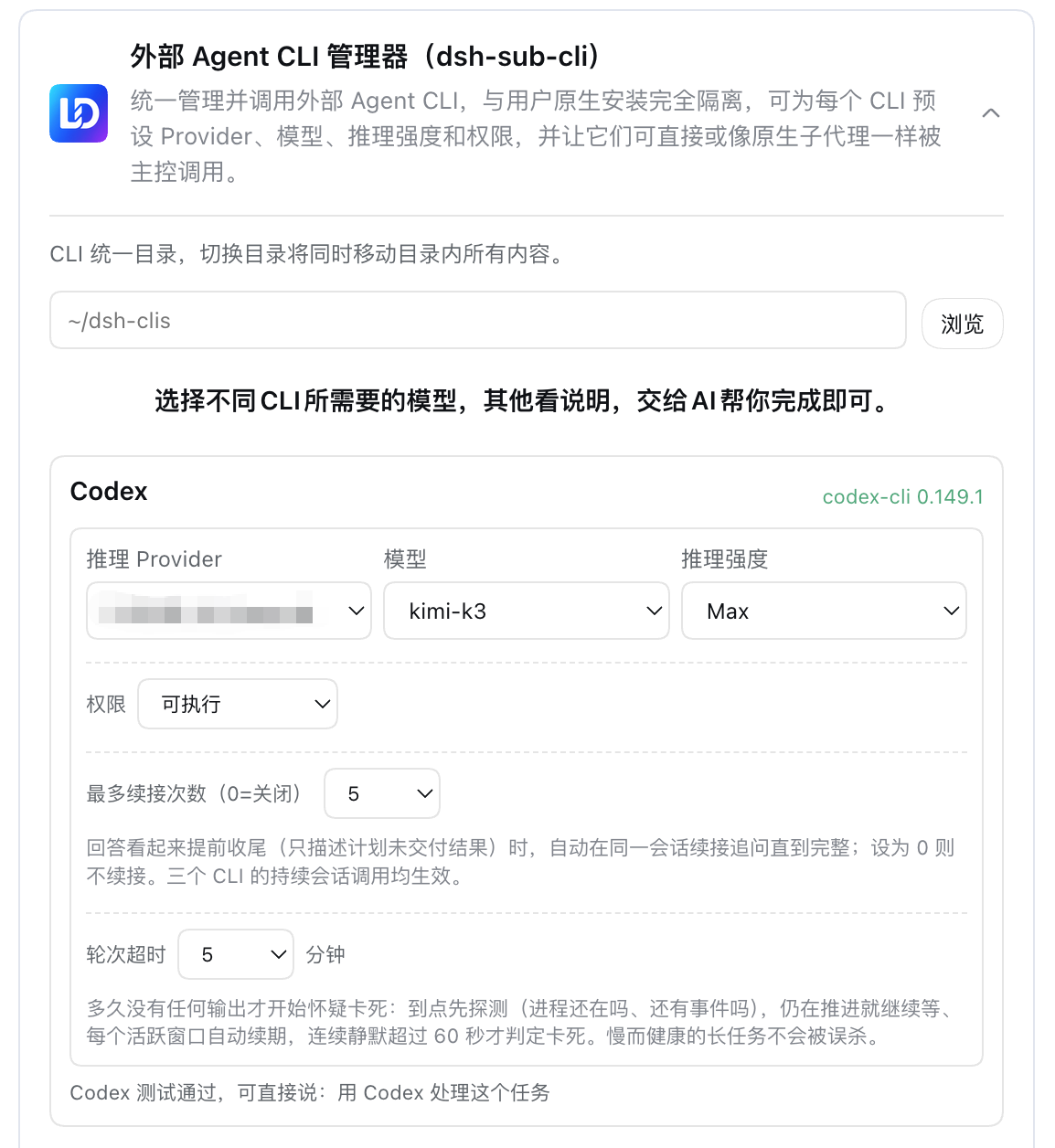Screen dimensions: 1055x1148
Task: Open the 权限 dropdown showing 可执行
Action: click(x=238, y=704)
